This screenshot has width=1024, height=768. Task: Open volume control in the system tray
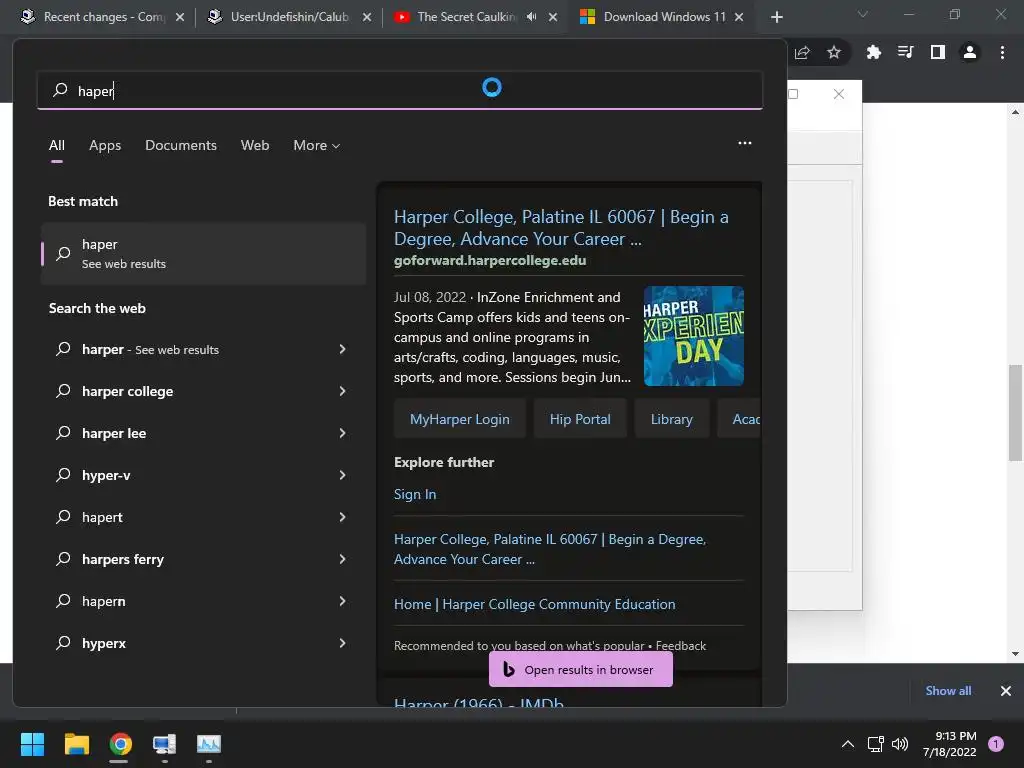click(900, 744)
